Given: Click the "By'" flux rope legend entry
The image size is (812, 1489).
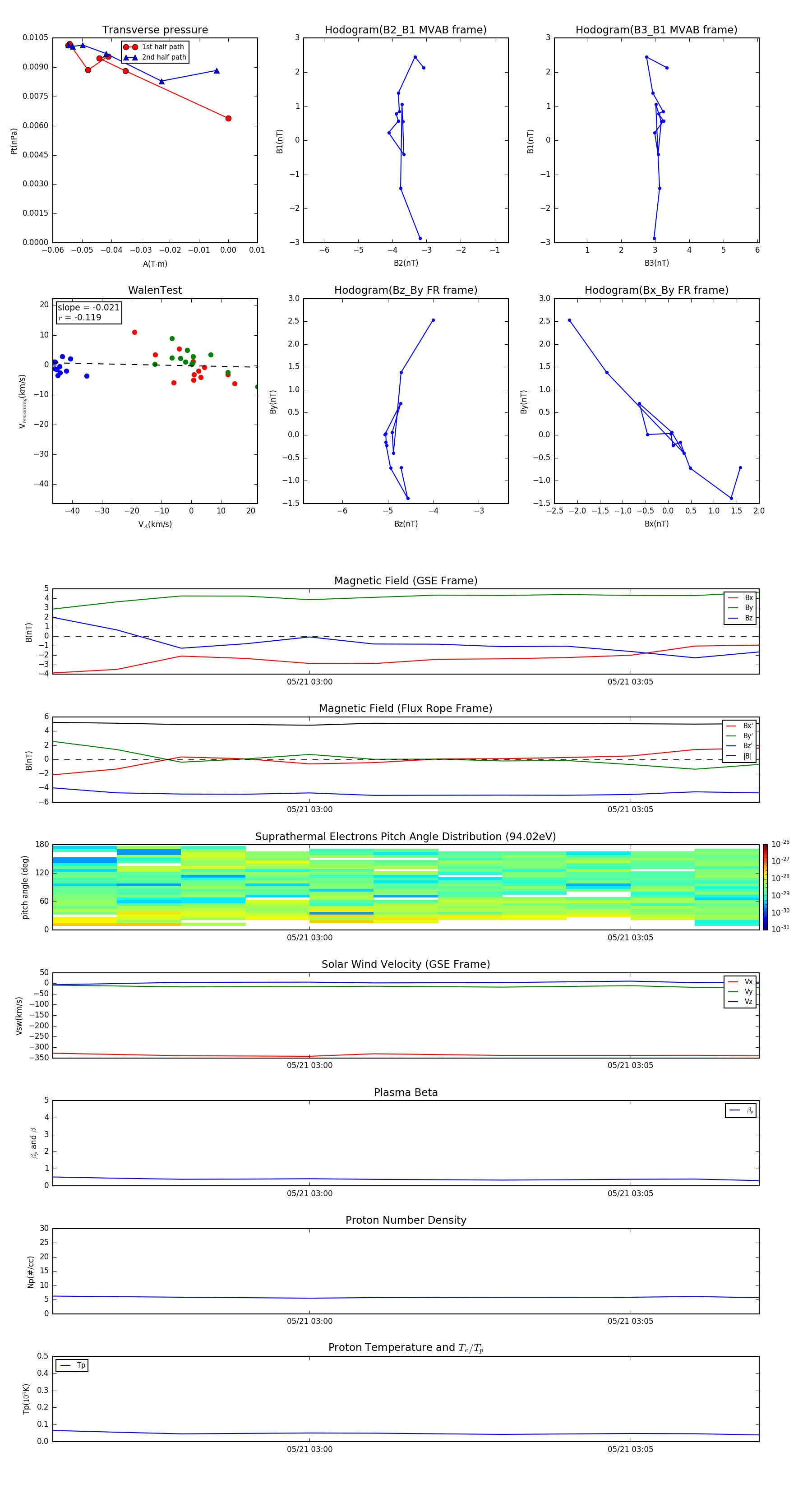Looking at the screenshot, I should click(x=739, y=736).
